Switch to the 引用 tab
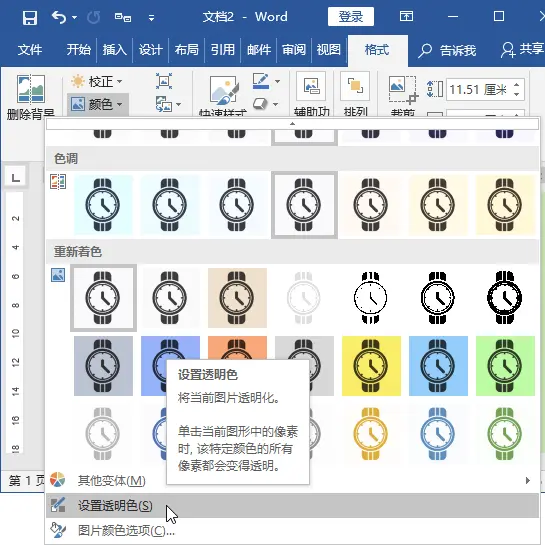This screenshot has width=545, height=545. [223, 50]
